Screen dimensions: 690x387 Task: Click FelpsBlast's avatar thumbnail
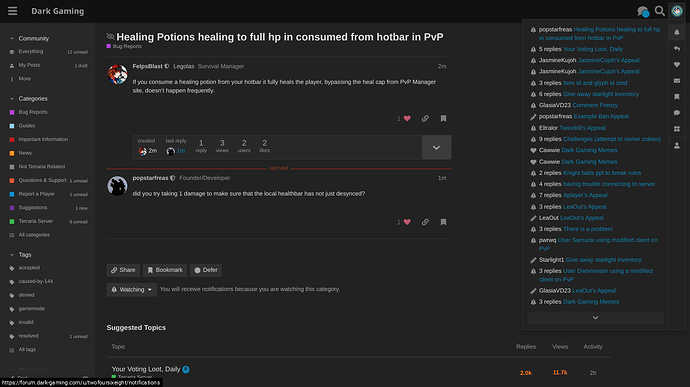point(117,74)
